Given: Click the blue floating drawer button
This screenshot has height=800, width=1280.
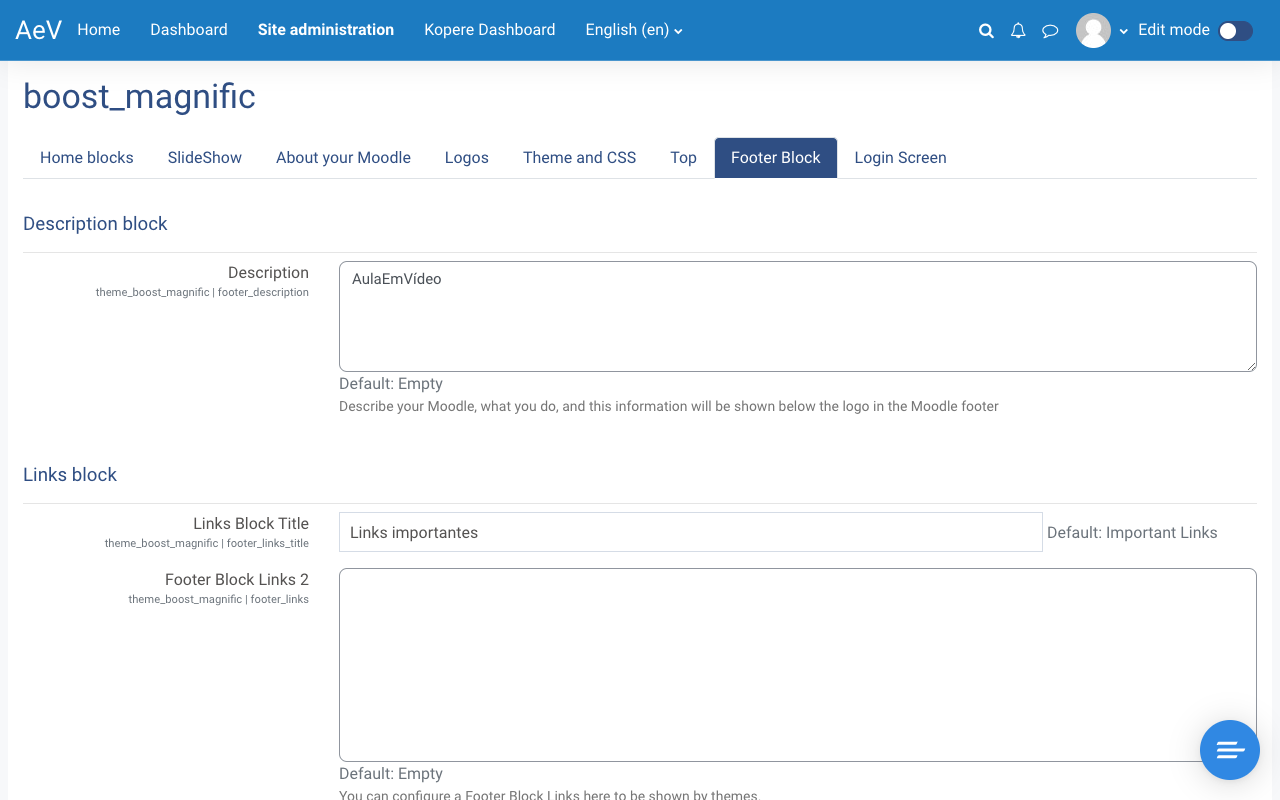Looking at the screenshot, I should point(1229,750).
